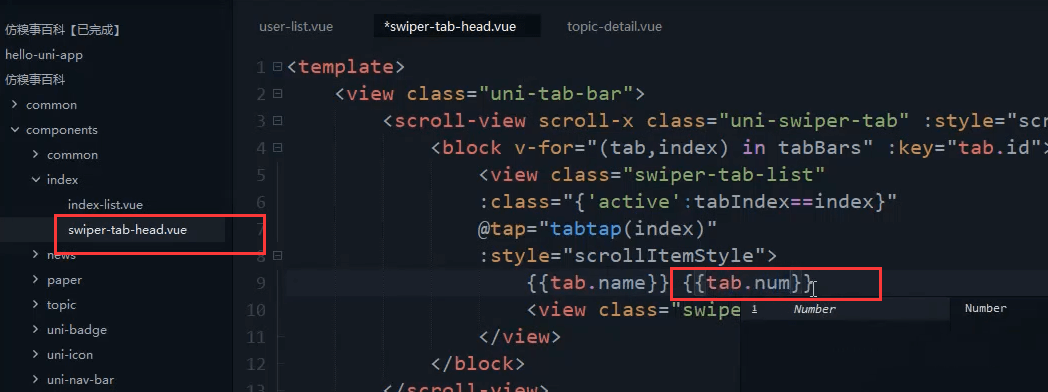Image resolution: width=1048 pixels, height=392 pixels.
Task: Select the uni-icon folder label
Action: coord(70,355)
